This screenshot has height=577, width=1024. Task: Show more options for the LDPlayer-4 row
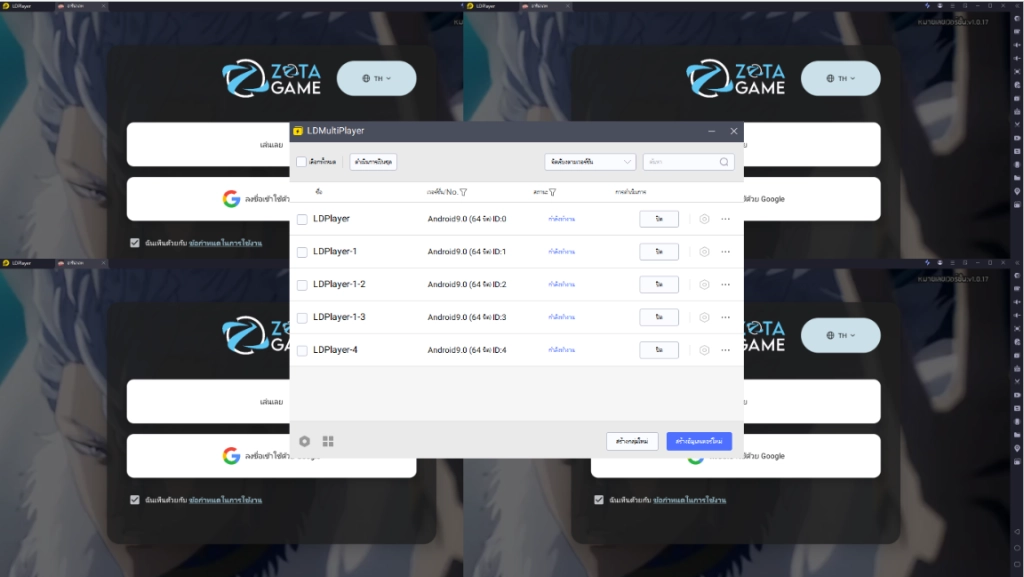coord(726,351)
